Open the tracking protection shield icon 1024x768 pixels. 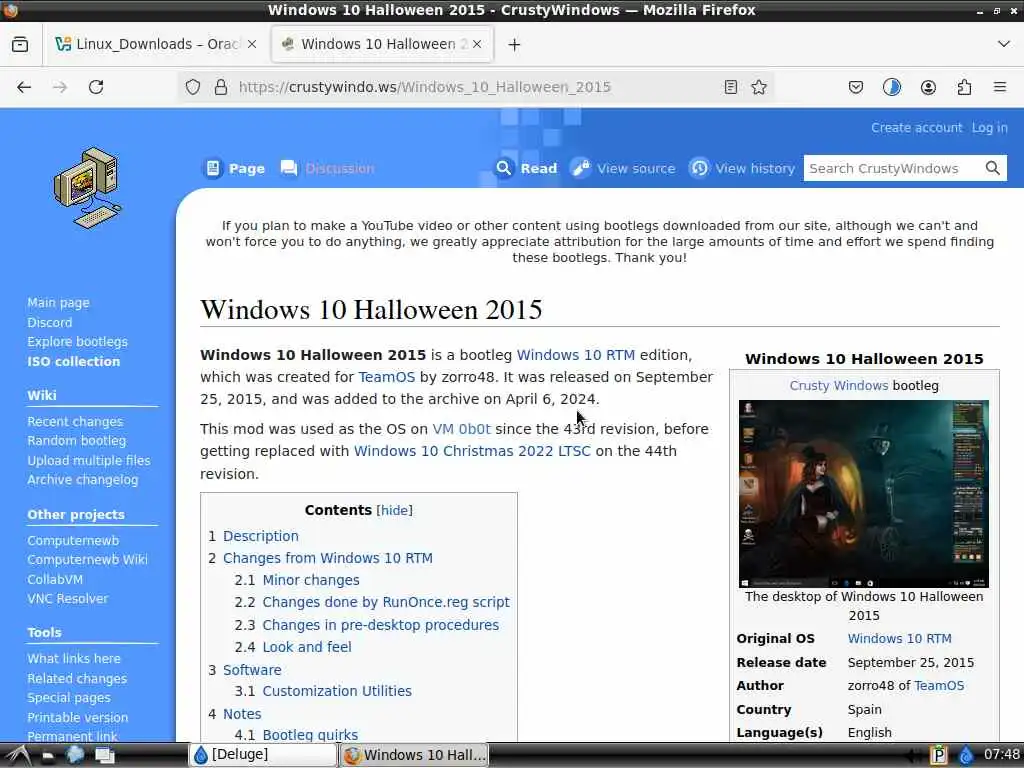(193, 87)
